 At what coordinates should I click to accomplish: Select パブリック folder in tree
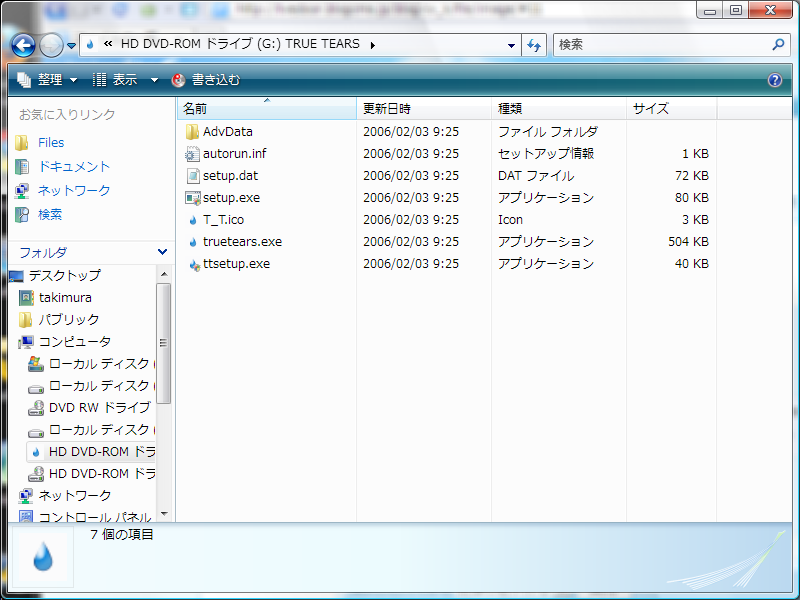(x=69, y=320)
